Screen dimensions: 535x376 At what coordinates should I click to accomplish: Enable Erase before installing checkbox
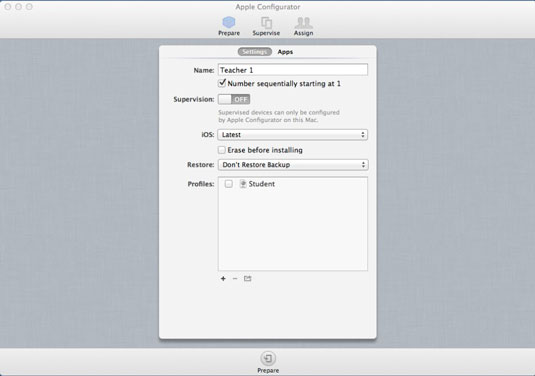click(222, 150)
